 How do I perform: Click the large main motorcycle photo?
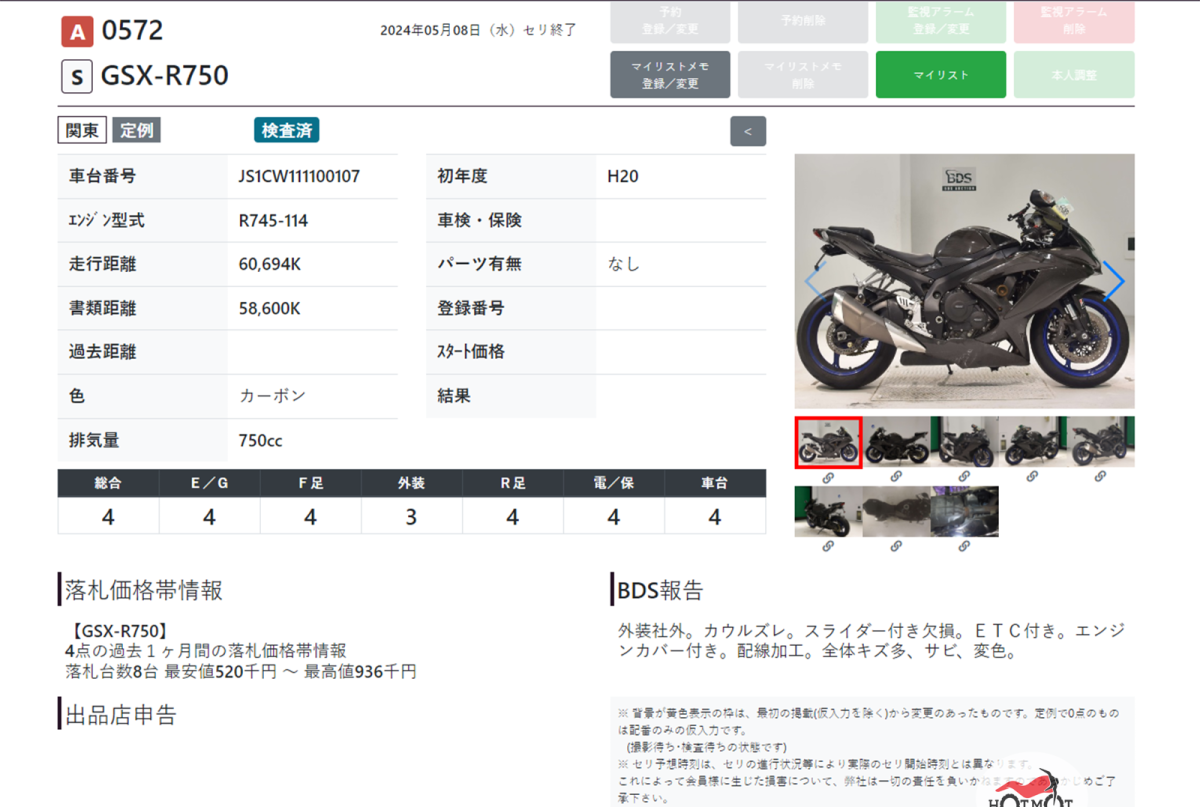(x=965, y=281)
